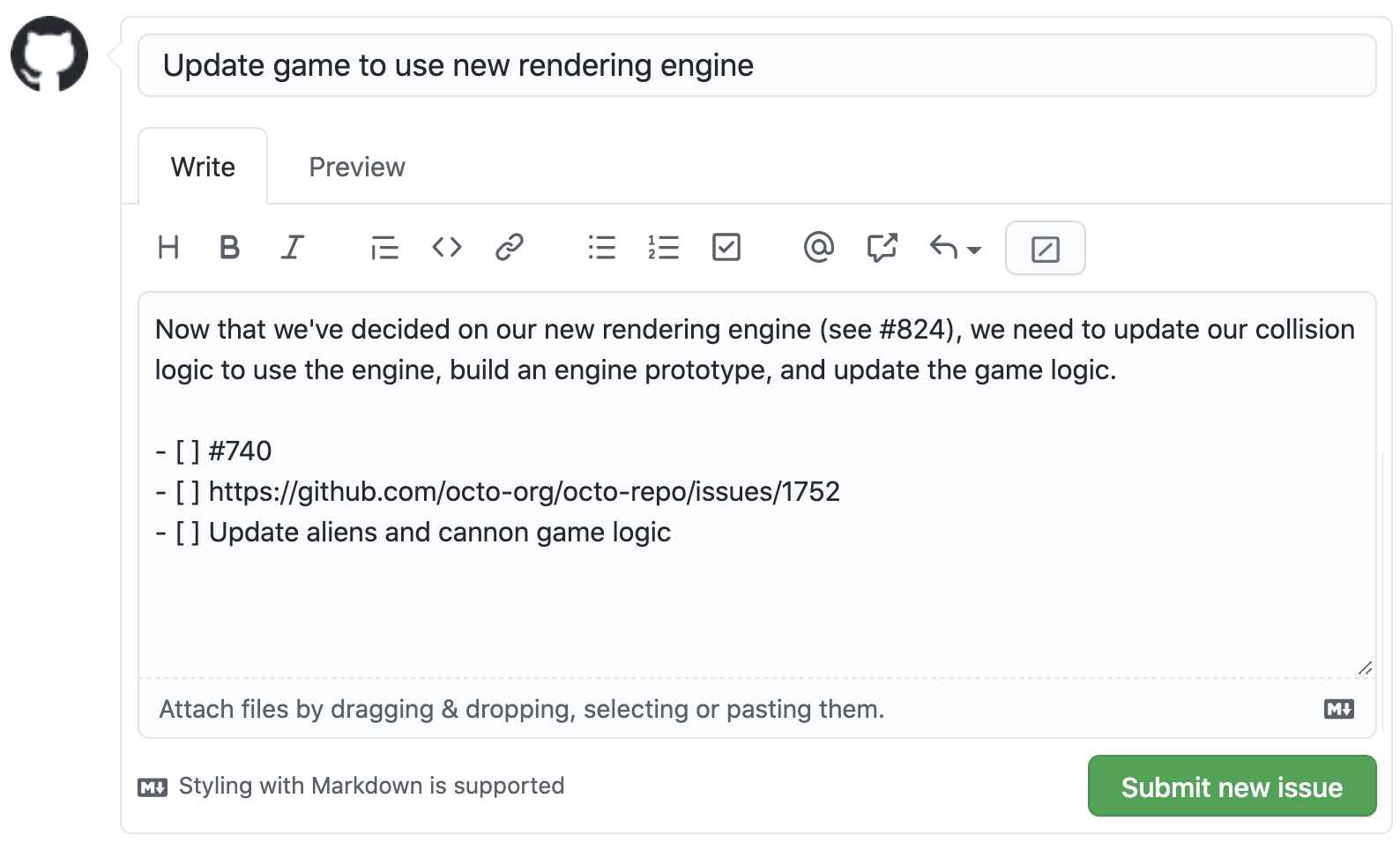Mention a user with the @ icon
The width and height of the screenshot is (1400, 843).
pos(819,248)
